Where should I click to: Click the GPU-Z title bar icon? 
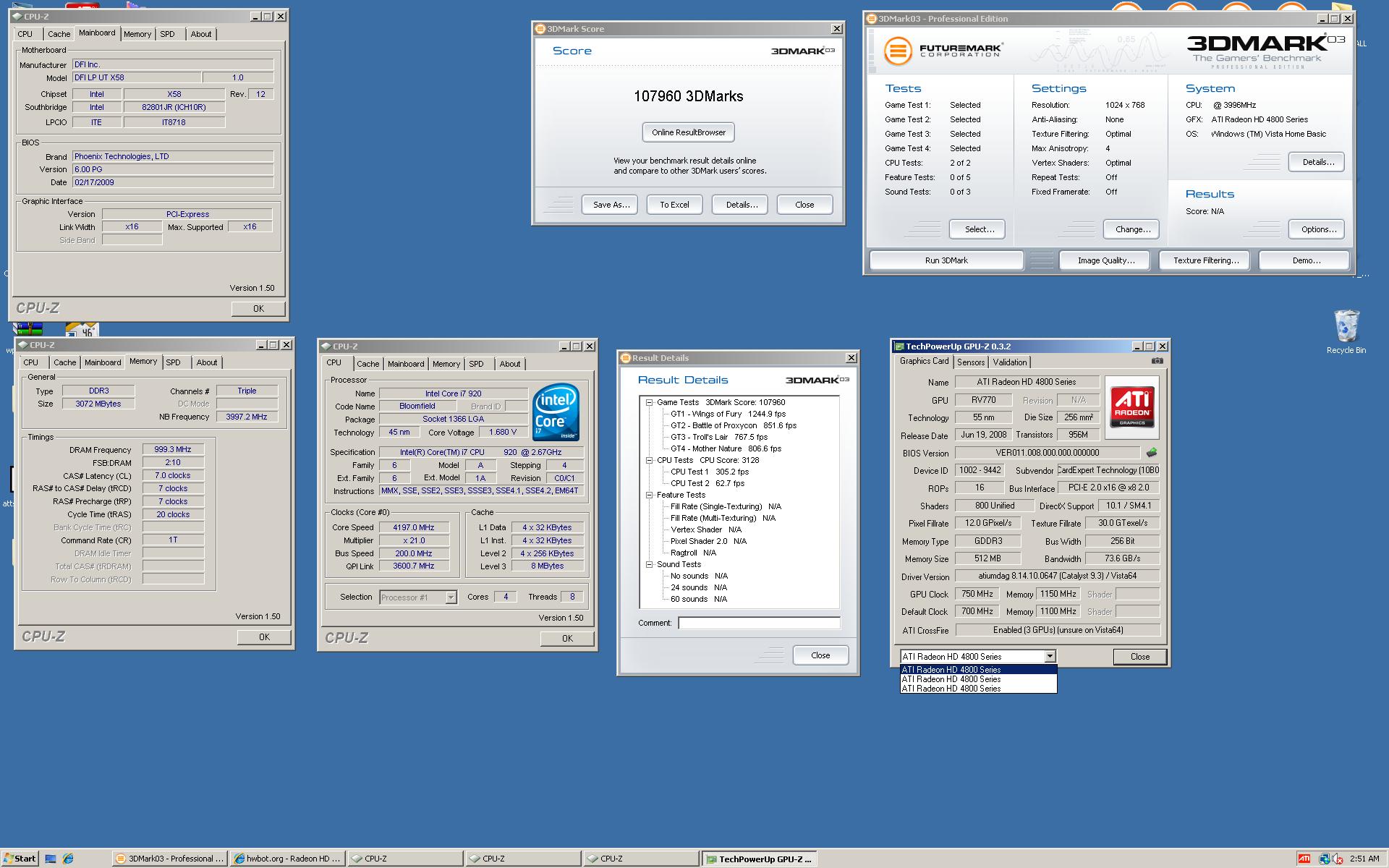pos(899,346)
